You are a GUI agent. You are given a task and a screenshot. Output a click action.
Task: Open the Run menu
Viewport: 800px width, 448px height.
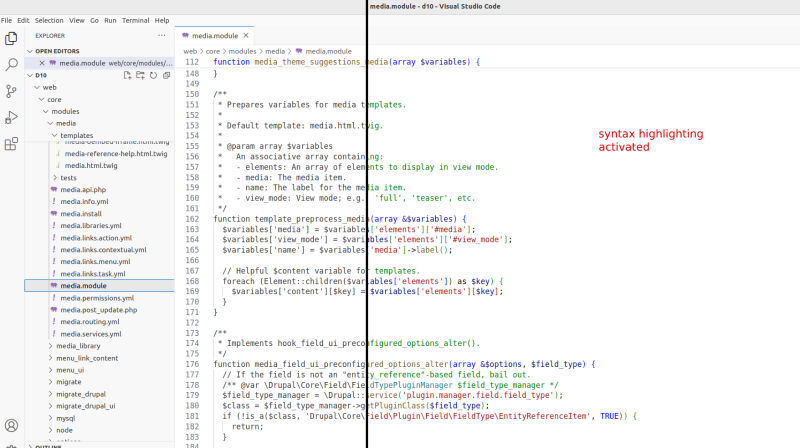(110, 20)
